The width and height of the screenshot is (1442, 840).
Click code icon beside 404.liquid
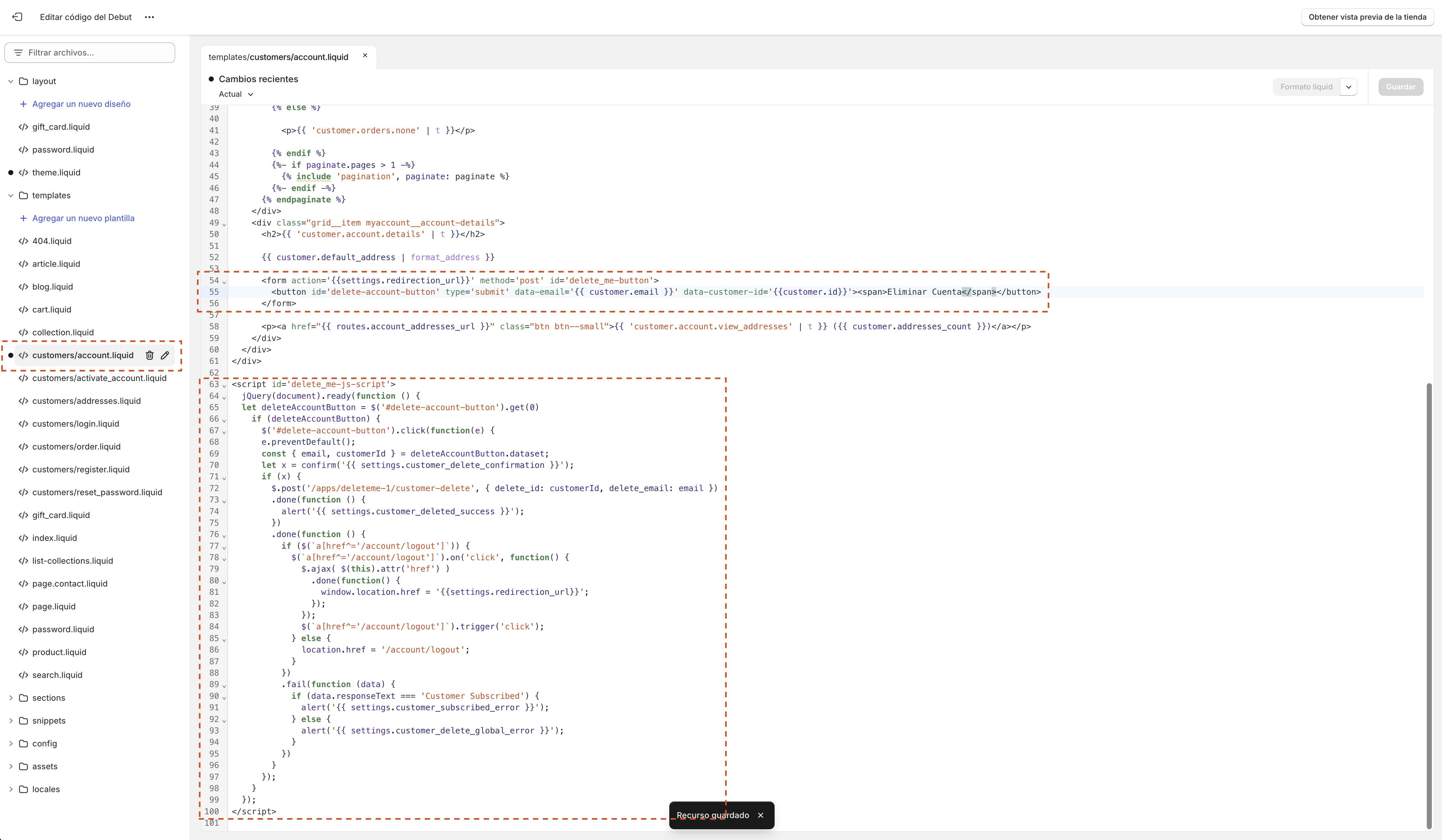tap(23, 241)
